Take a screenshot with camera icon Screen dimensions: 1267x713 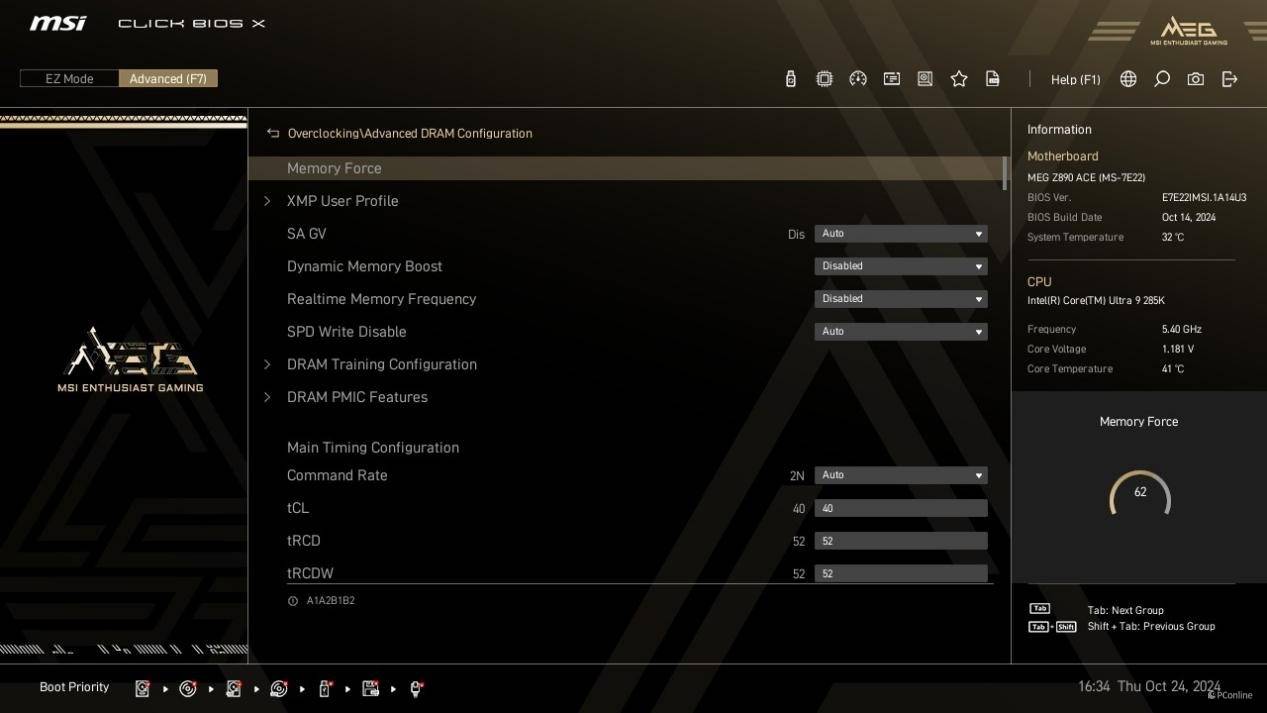point(1195,79)
